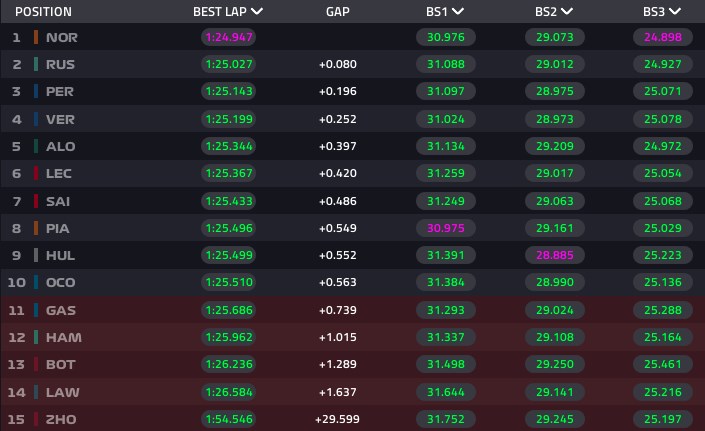
Task: Select the VER driver name
Action: click(60, 120)
